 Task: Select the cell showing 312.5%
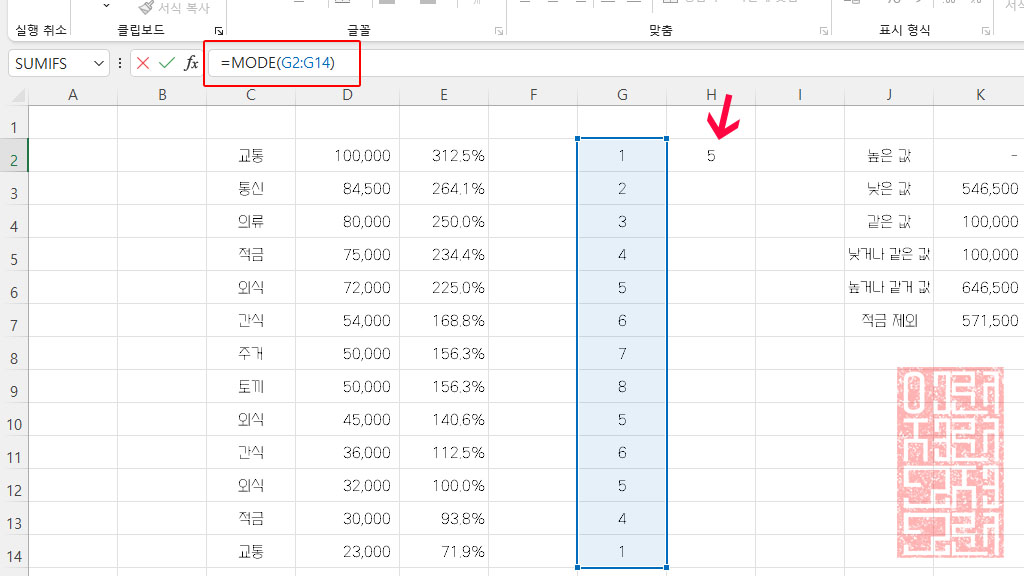coord(444,155)
